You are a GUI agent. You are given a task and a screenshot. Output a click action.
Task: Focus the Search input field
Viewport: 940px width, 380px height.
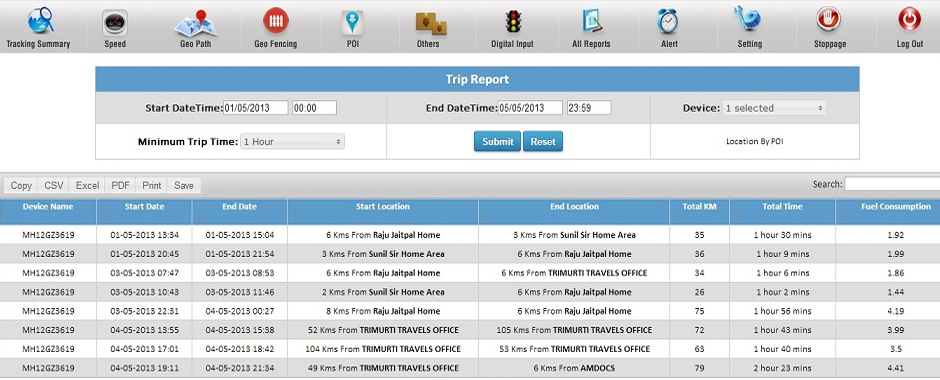[892, 184]
